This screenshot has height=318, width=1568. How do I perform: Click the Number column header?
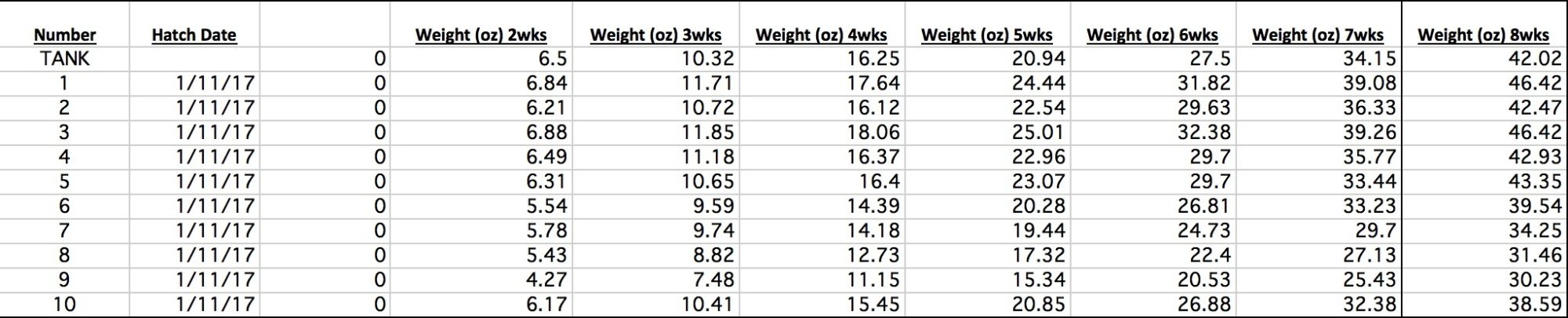[x=65, y=35]
